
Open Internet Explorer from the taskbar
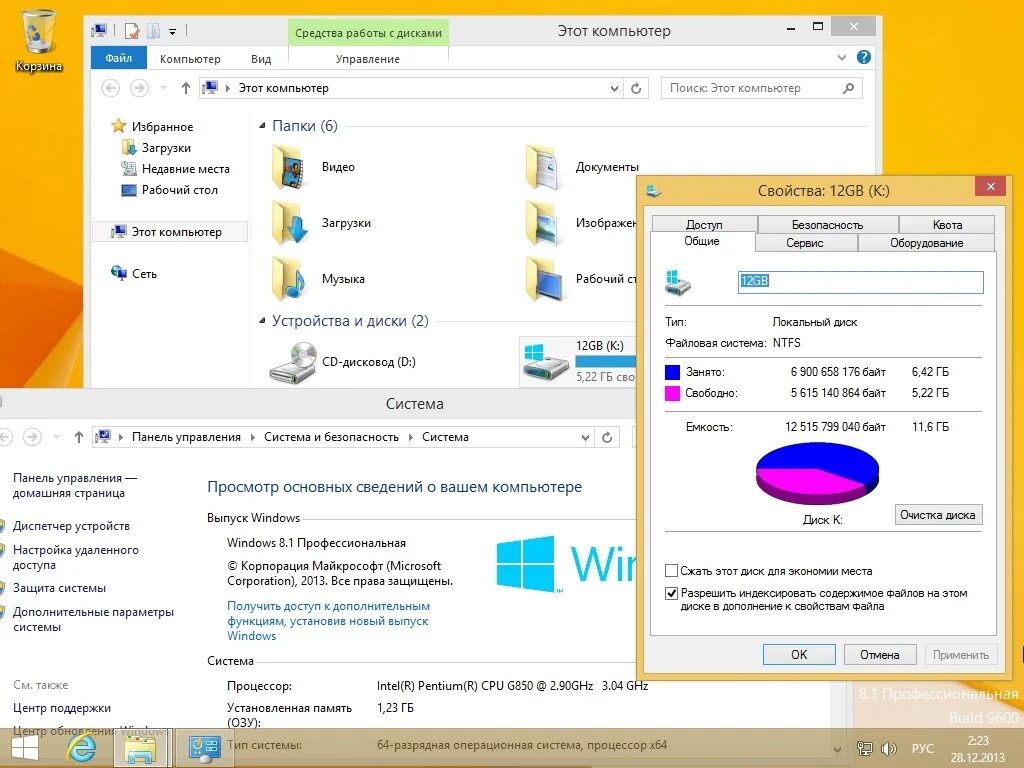tap(81, 748)
